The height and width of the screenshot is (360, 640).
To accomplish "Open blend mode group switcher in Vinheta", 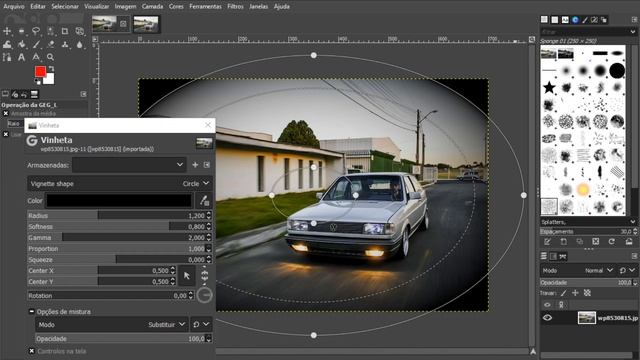I will pyautogui.click(x=201, y=324).
